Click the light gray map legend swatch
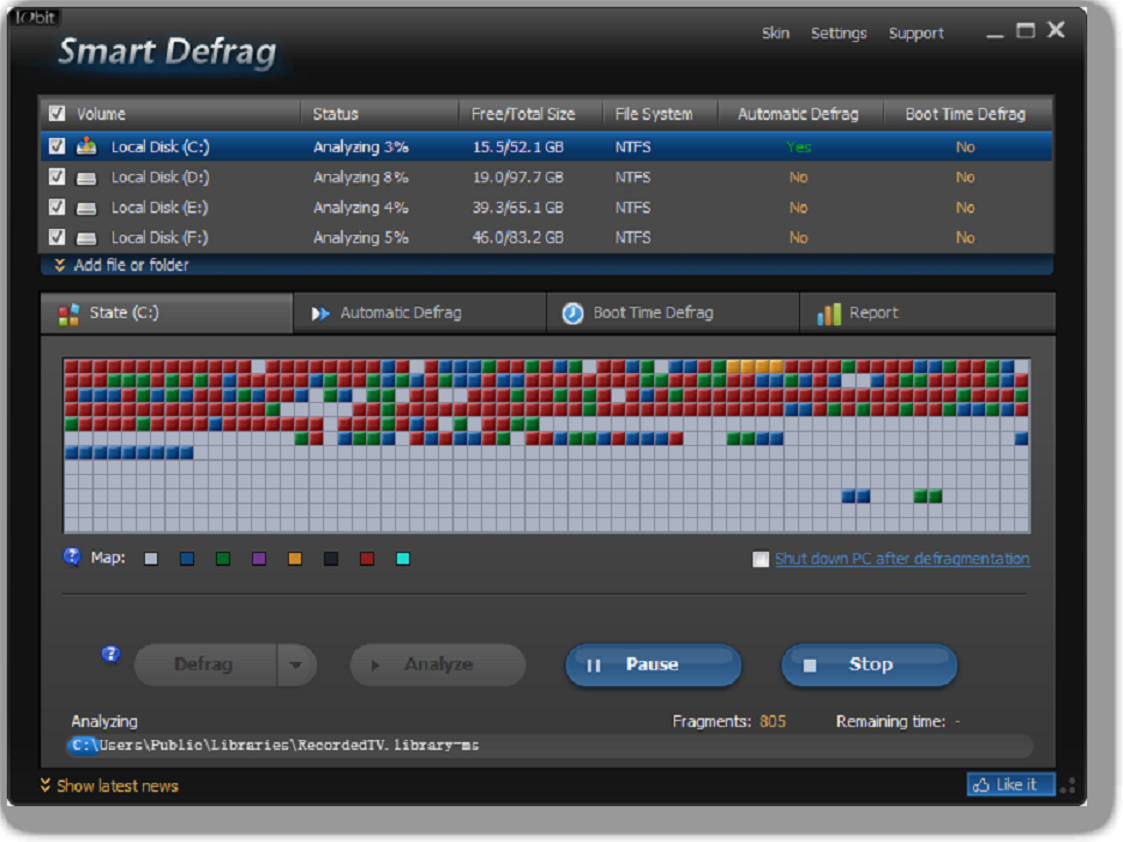Screen dimensions: 1123x842 pyautogui.click(x=150, y=558)
